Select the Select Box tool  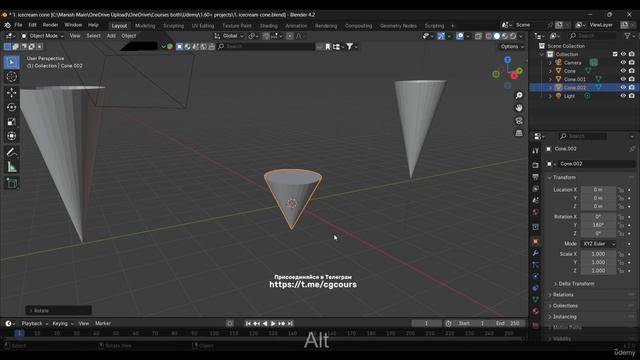click(x=11, y=62)
